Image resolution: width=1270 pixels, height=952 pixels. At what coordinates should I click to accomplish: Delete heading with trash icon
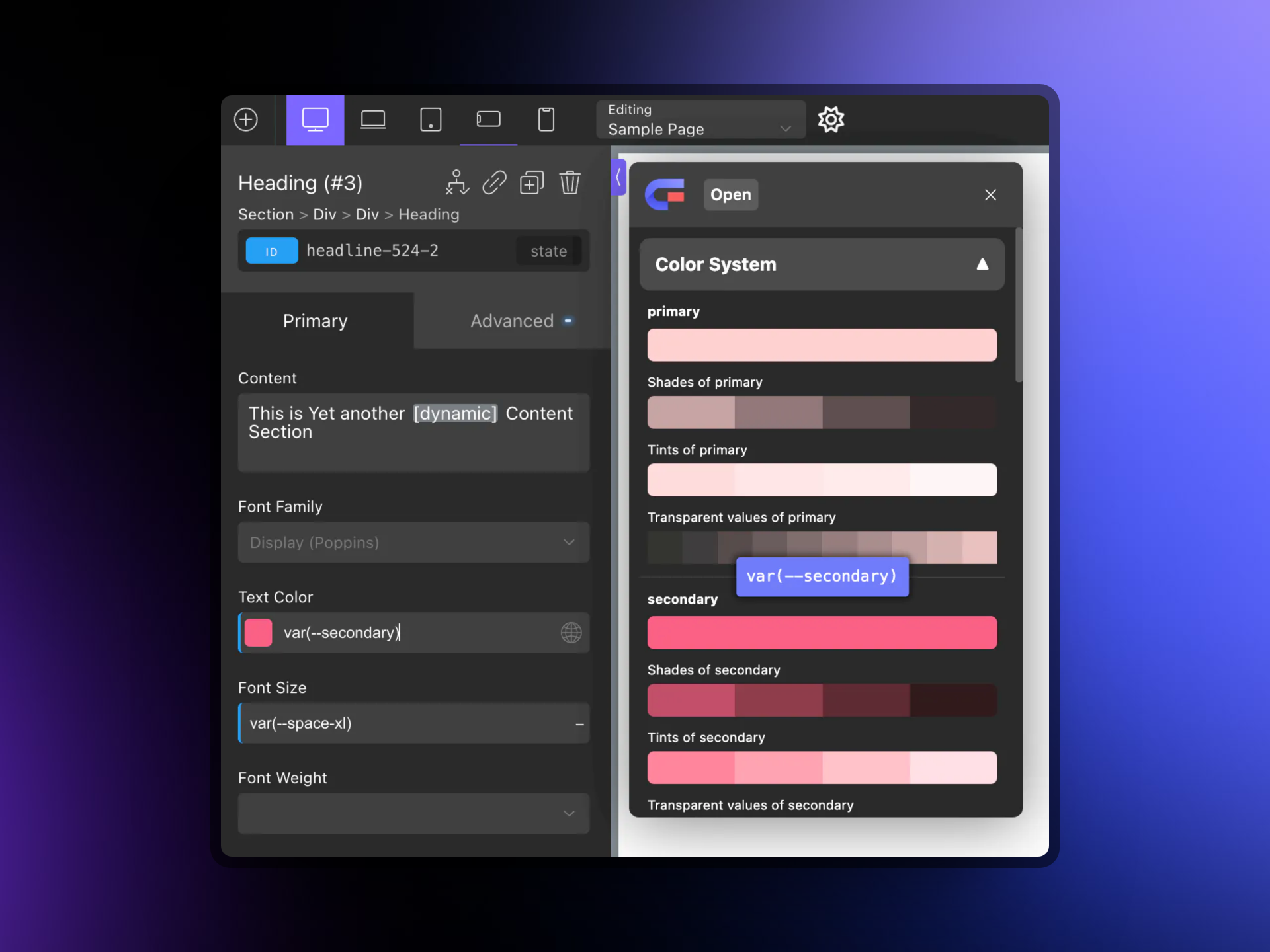(x=570, y=182)
